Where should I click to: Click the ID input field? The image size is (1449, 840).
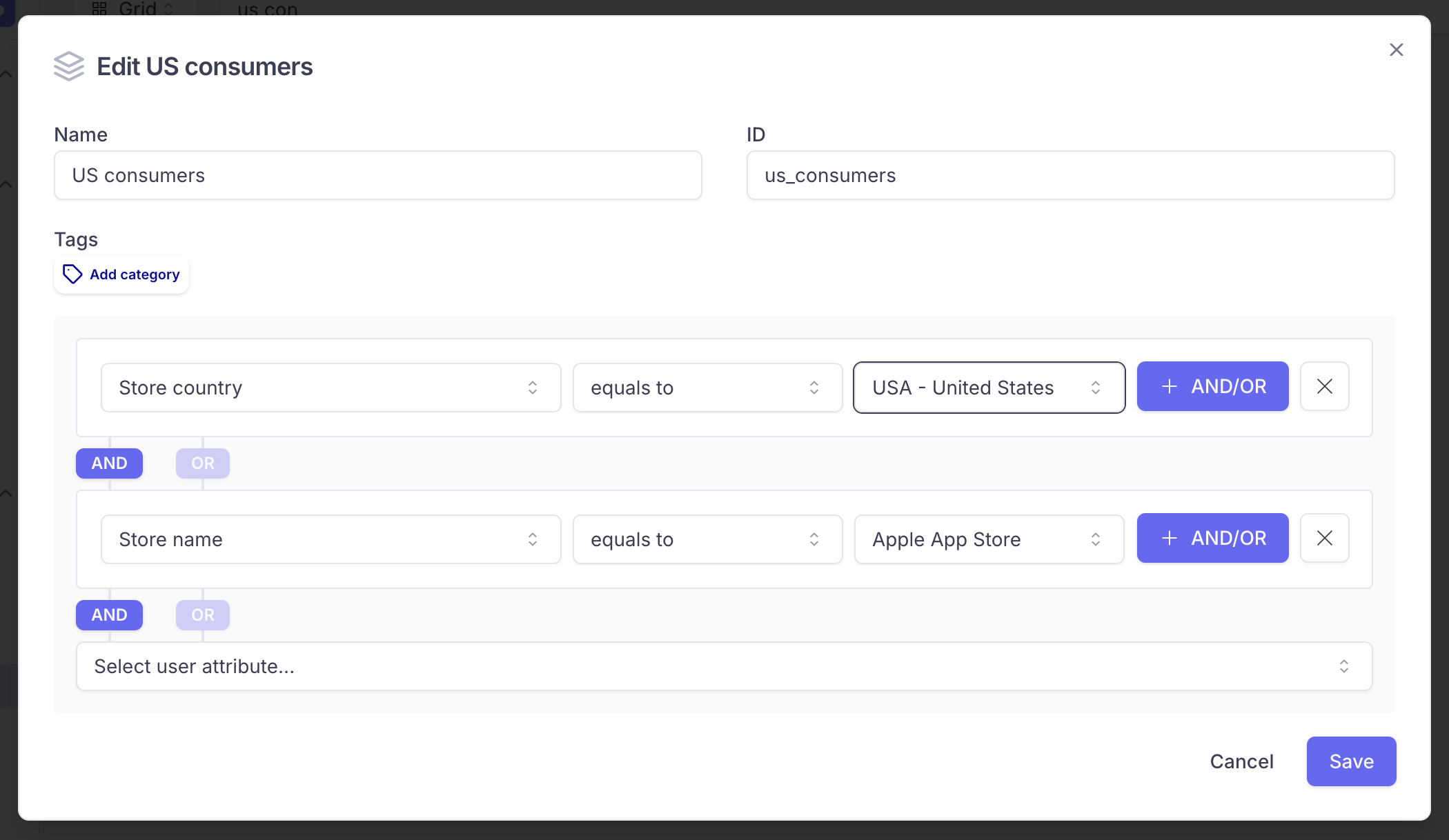click(1070, 175)
